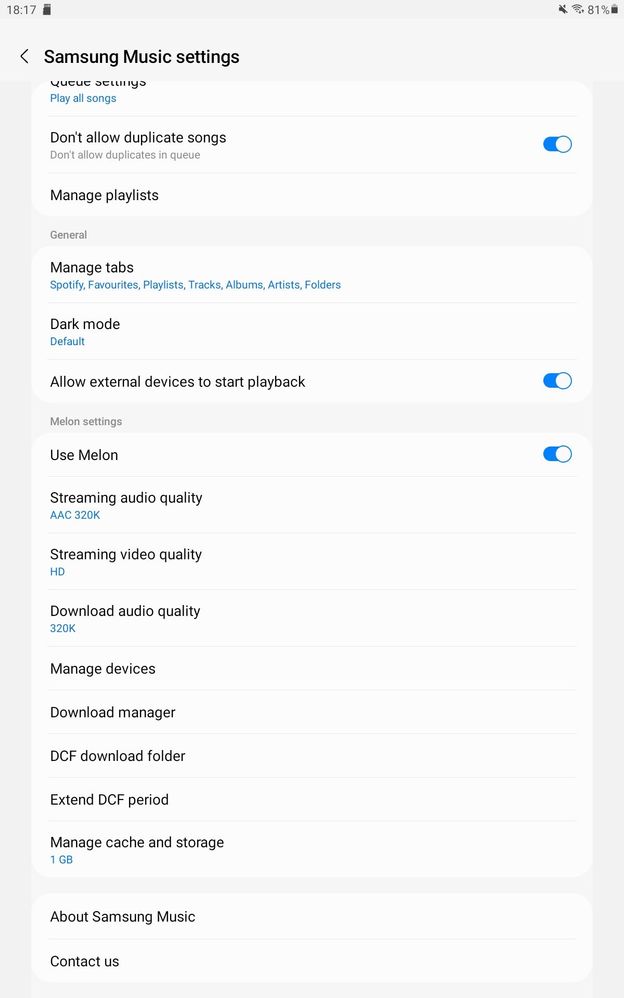Image resolution: width=624 pixels, height=998 pixels.
Task: Open Queue settings with Play all songs
Action: [x=312, y=98]
